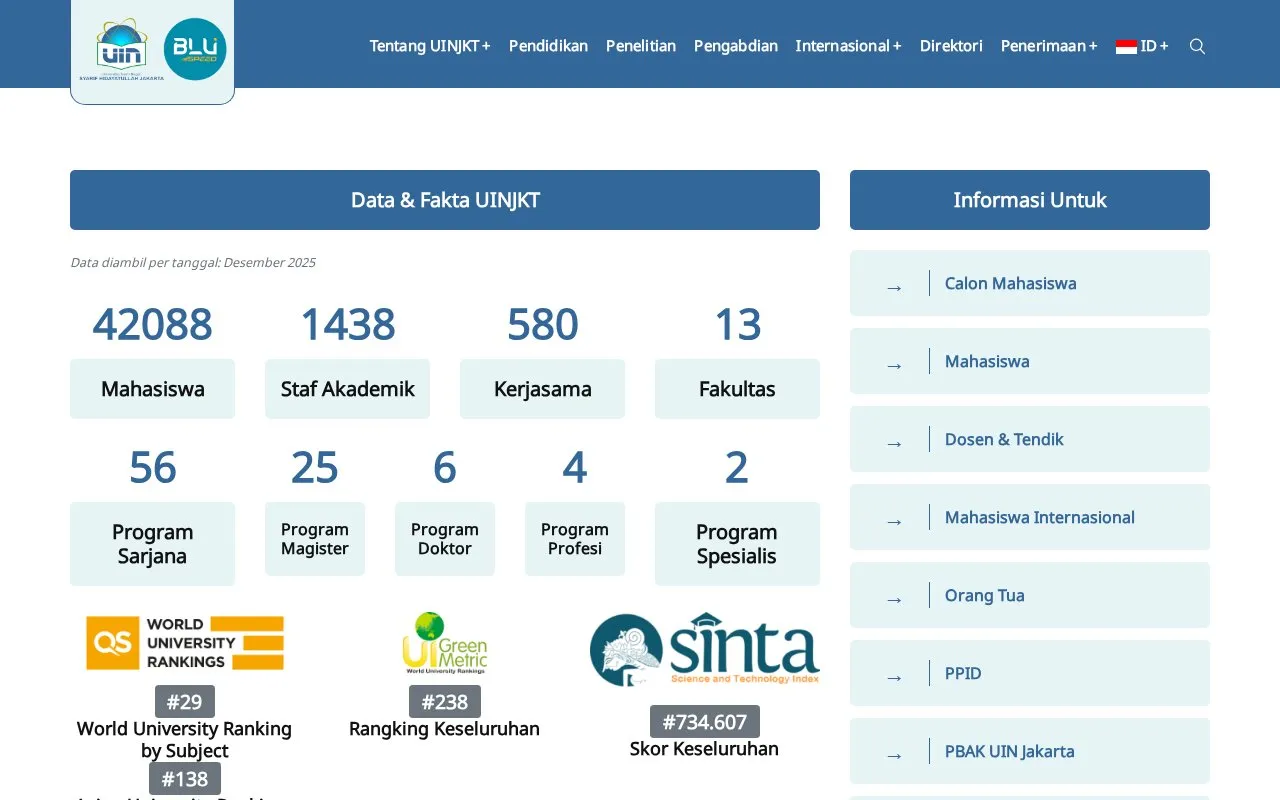Click the text "Rangking Keseluruhan"
This screenshot has height=800, width=1280.
[x=445, y=729]
